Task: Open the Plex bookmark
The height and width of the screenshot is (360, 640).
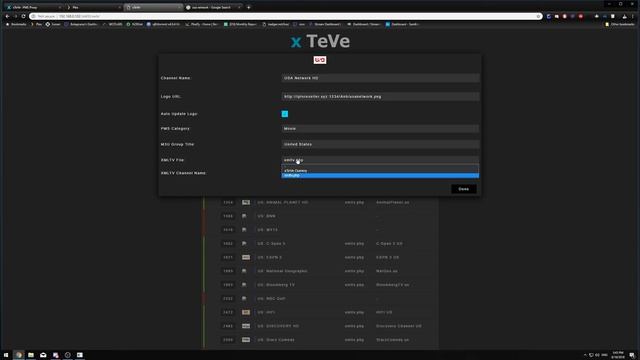Action: tap(36, 24)
